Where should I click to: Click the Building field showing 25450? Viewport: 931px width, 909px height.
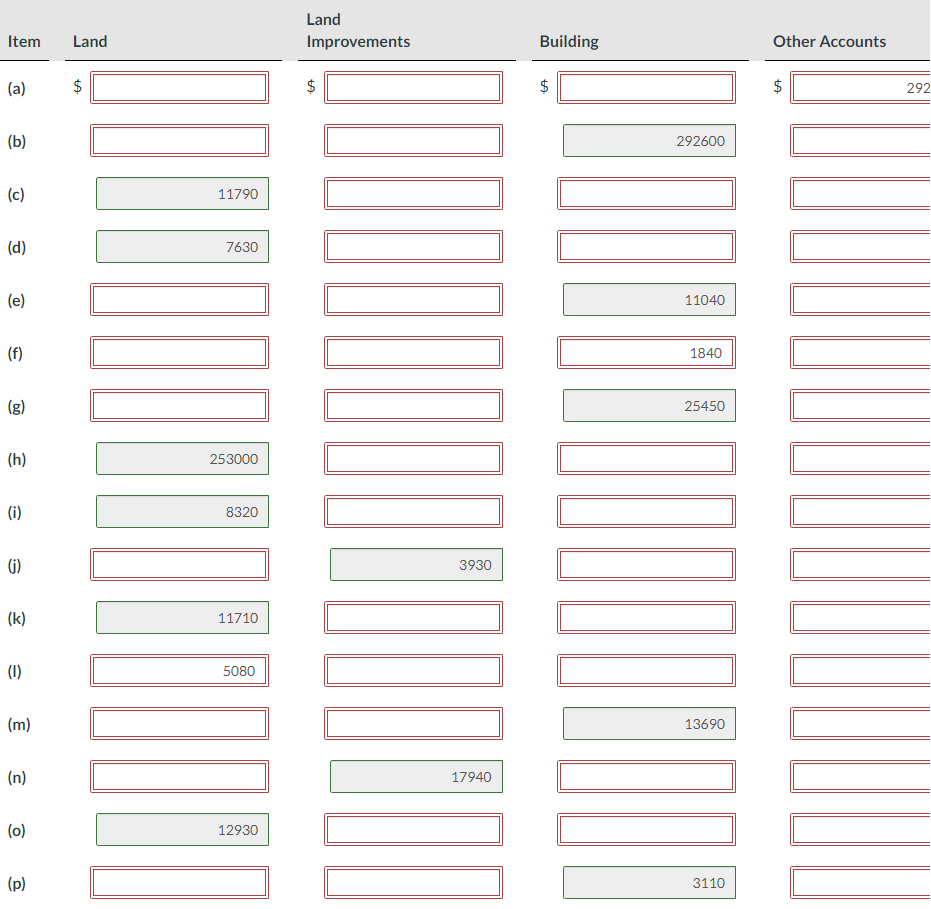[x=649, y=405]
